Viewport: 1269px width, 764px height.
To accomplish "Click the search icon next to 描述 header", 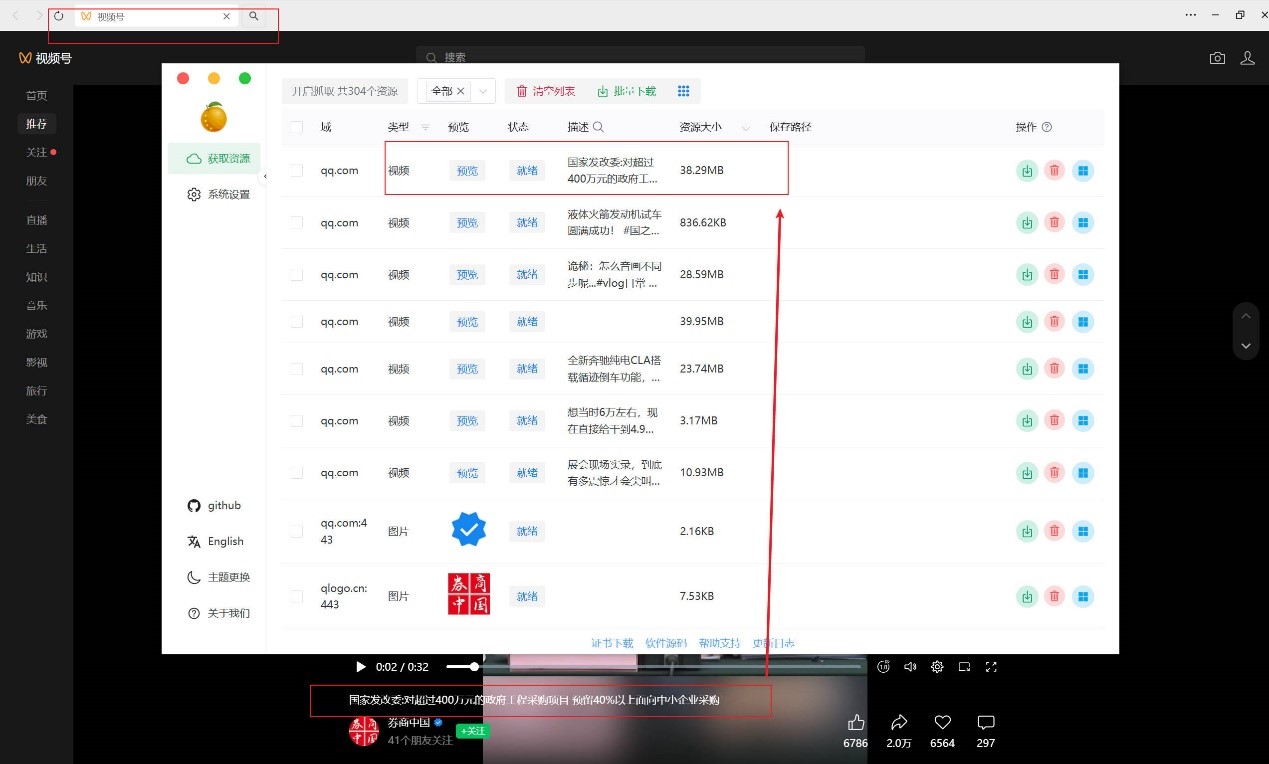I will tap(599, 127).
